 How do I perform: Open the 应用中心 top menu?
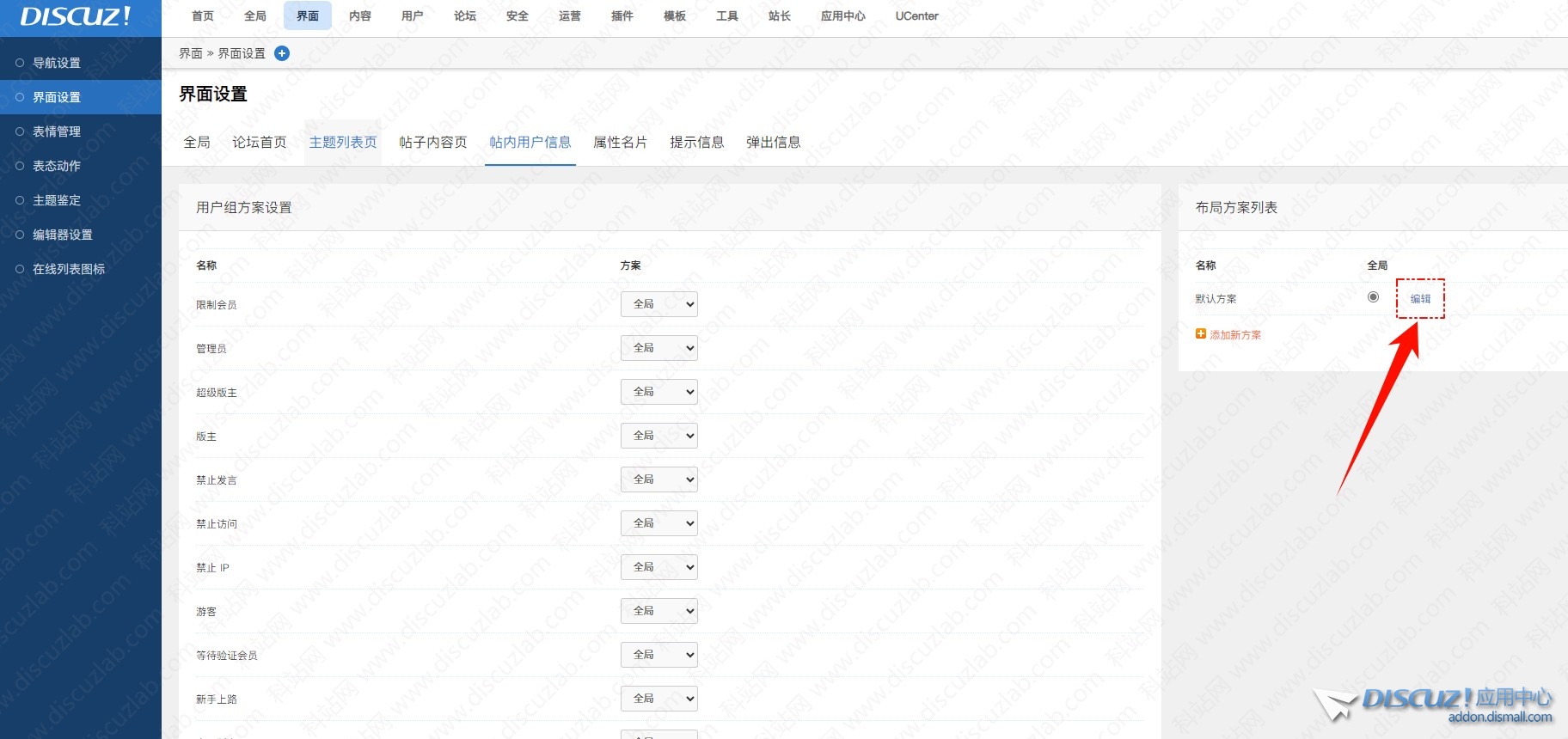(x=842, y=16)
